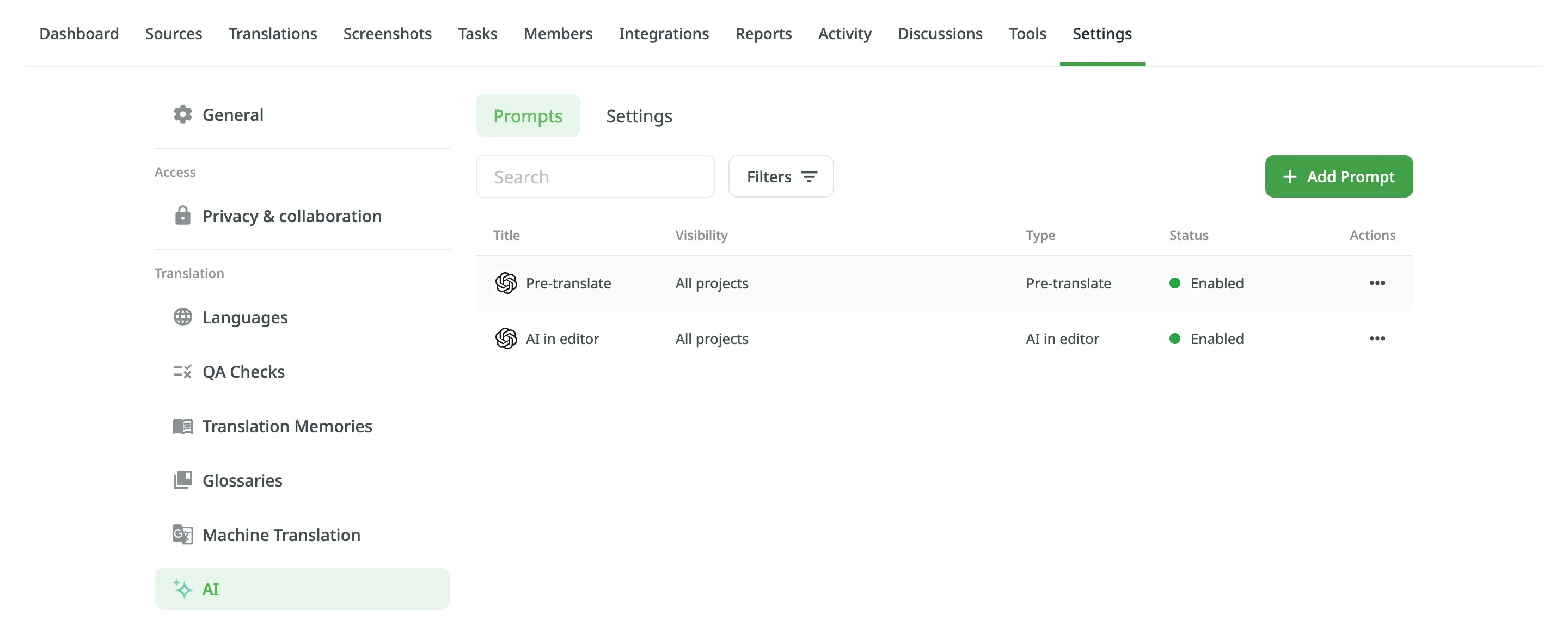This screenshot has height=621, width=1568.
Task: Click the Languages globe icon
Action: [x=183, y=316]
